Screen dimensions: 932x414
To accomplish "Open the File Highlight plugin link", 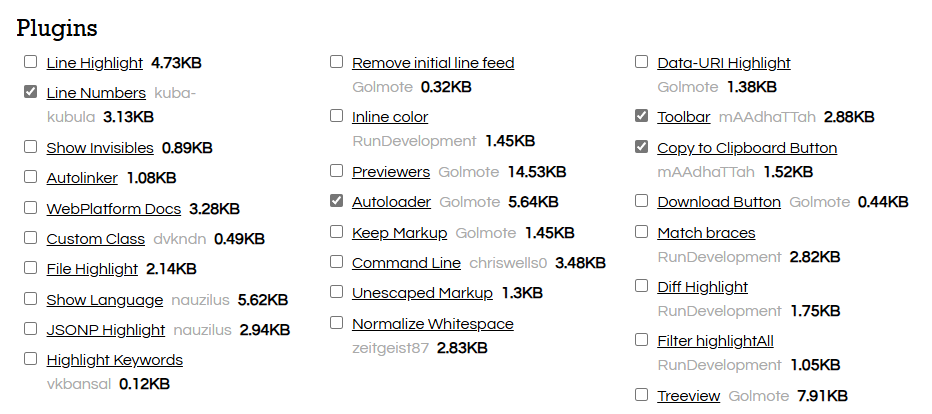I will (92, 269).
